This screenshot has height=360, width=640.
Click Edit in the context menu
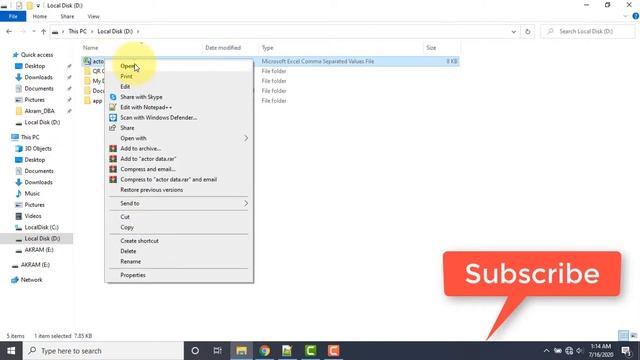(125, 87)
